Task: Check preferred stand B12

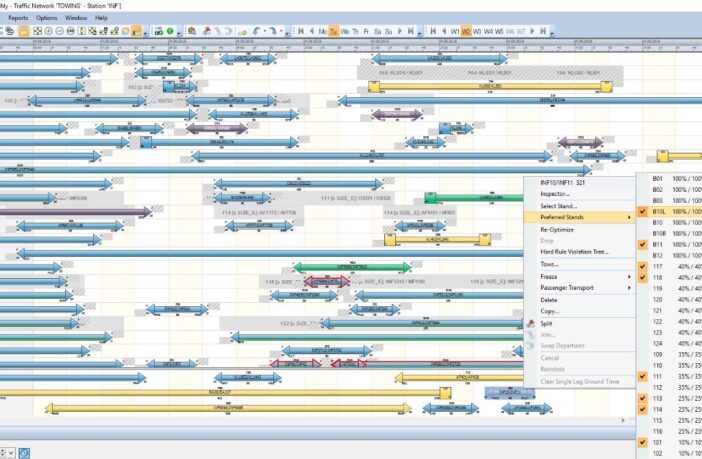Action: (644, 255)
